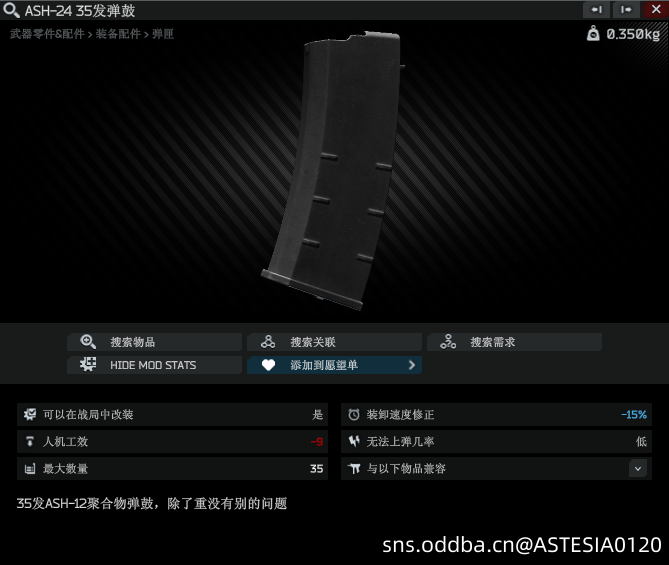
Task: Click the 搜索关联 button
Action: click(334, 342)
